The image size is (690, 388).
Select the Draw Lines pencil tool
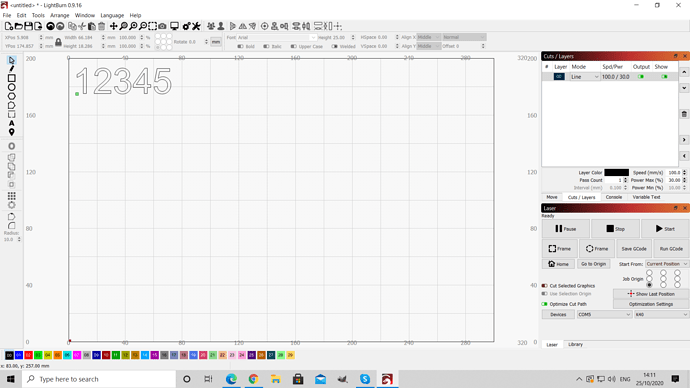pyautogui.click(x=11, y=69)
